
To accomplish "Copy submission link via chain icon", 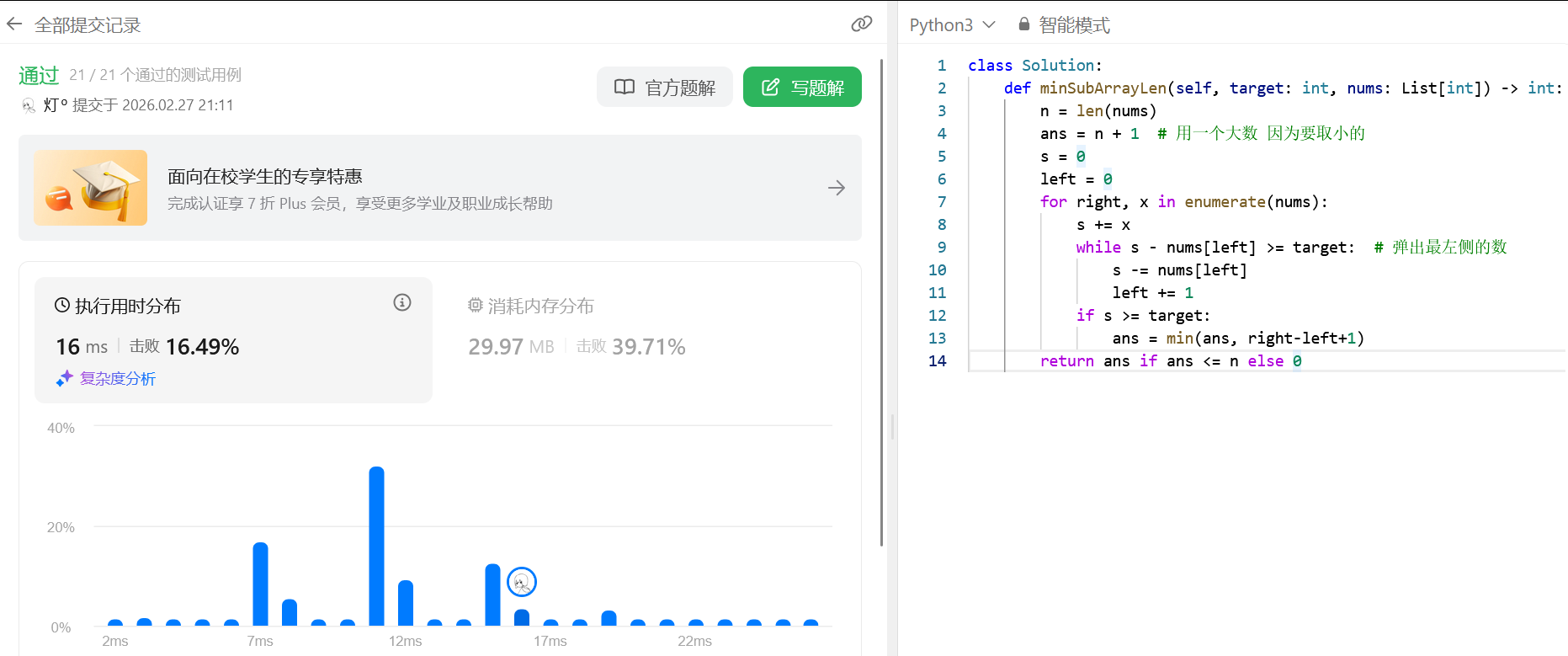I will (861, 24).
